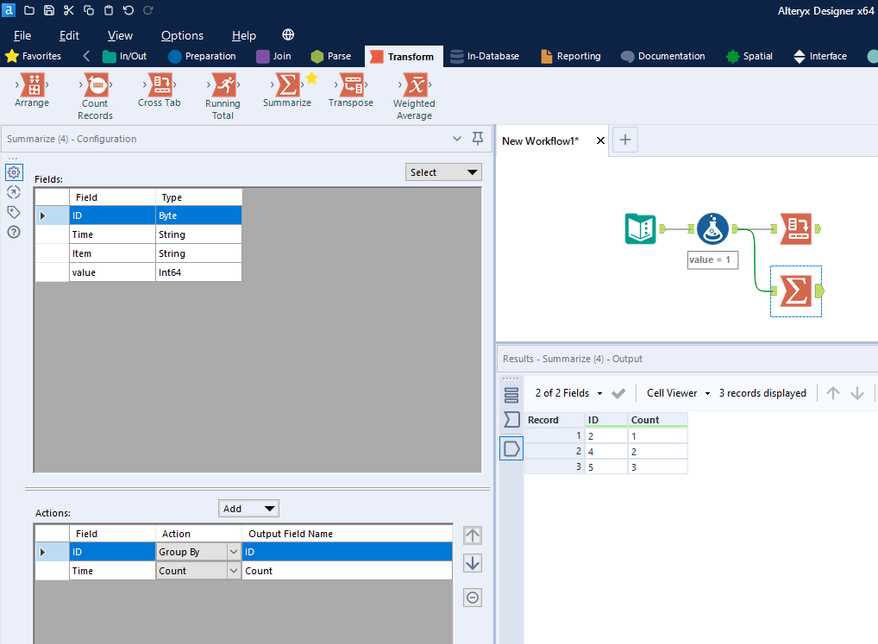Open the Options menu
The height and width of the screenshot is (644, 878).
point(182,35)
